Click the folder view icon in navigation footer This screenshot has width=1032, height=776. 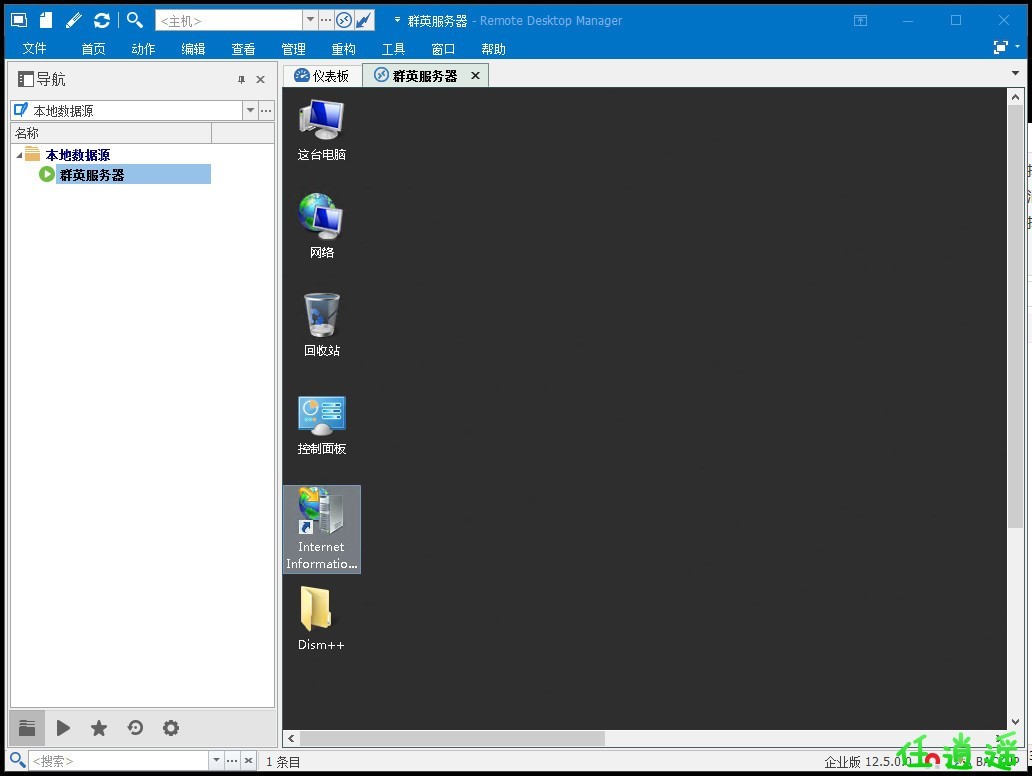[27, 728]
